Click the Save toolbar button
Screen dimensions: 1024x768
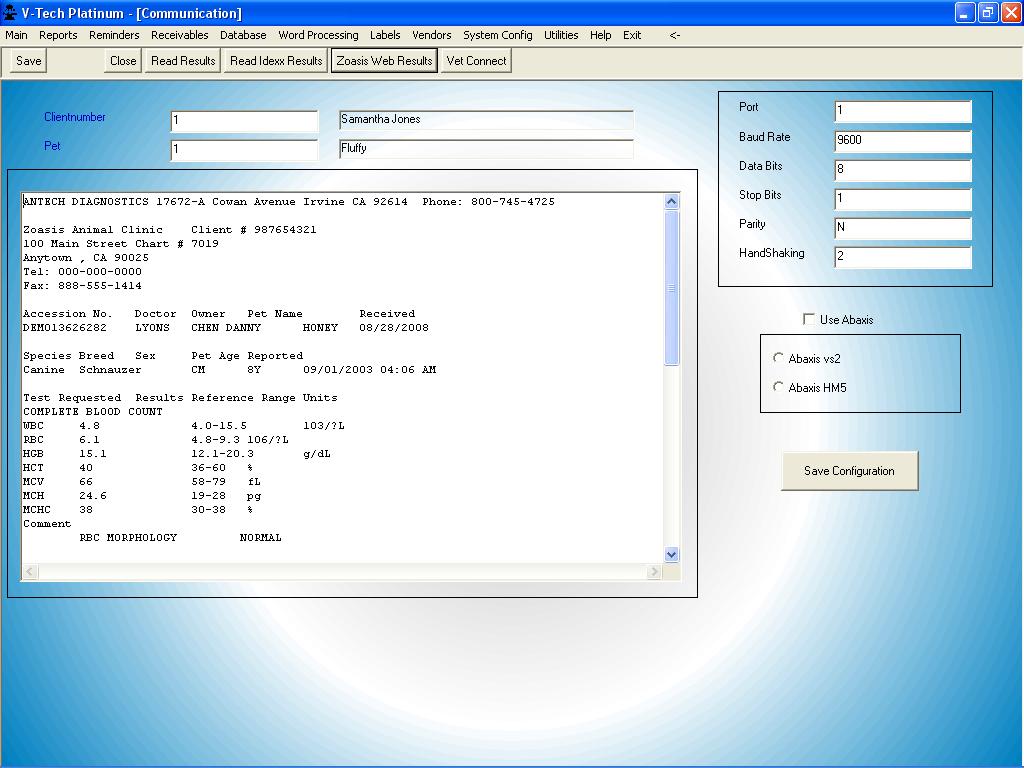point(28,61)
